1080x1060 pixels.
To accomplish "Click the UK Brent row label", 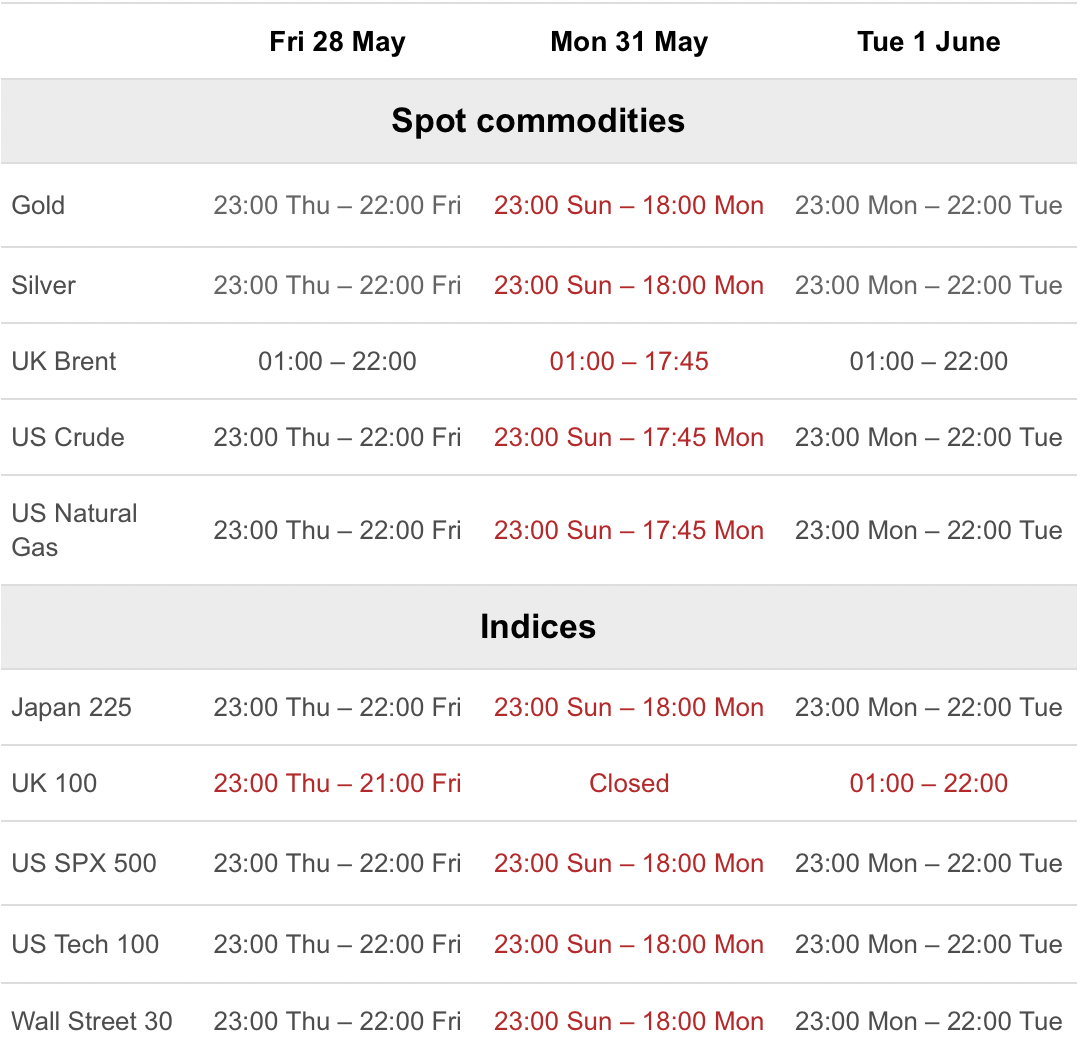I will coord(64,361).
